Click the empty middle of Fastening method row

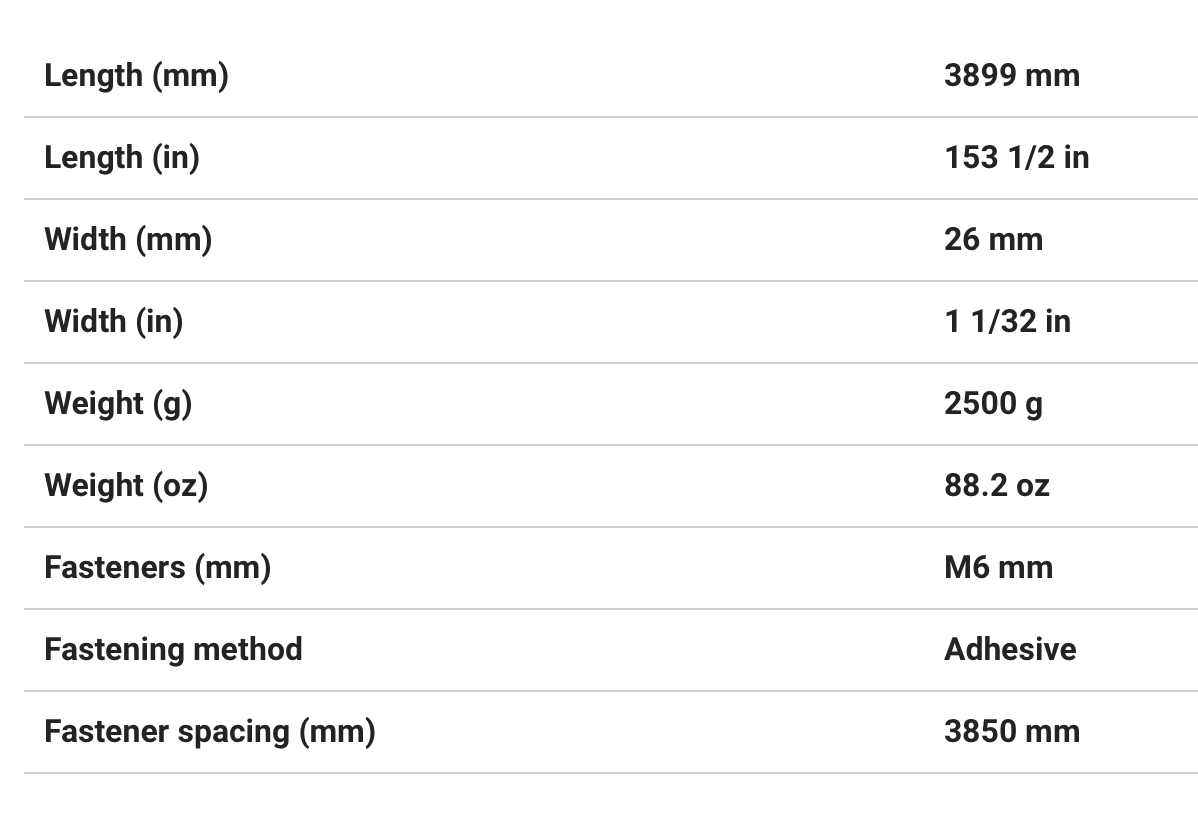(x=620, y=650)
